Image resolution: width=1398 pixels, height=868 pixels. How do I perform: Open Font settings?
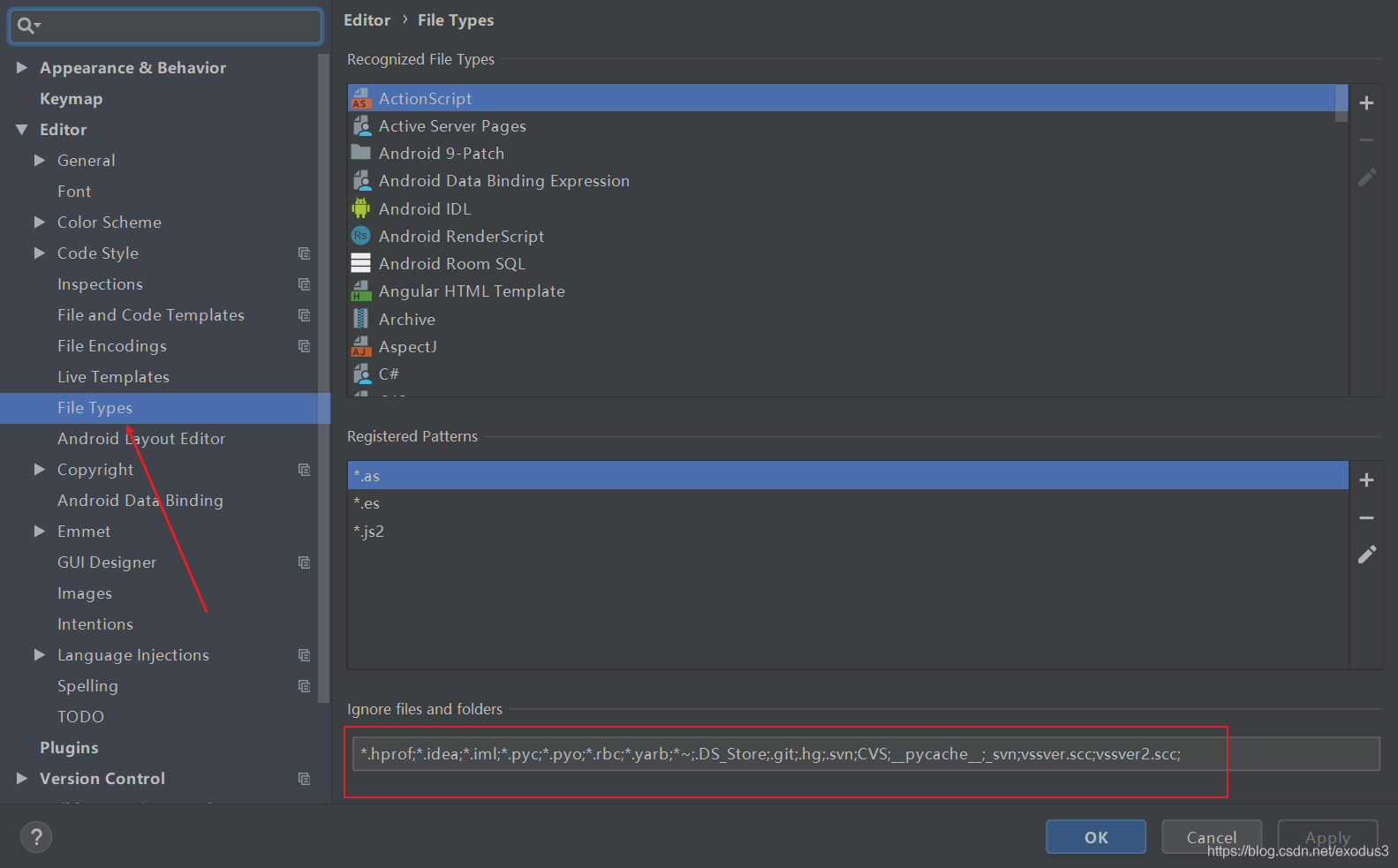click(x=74, y=192)
